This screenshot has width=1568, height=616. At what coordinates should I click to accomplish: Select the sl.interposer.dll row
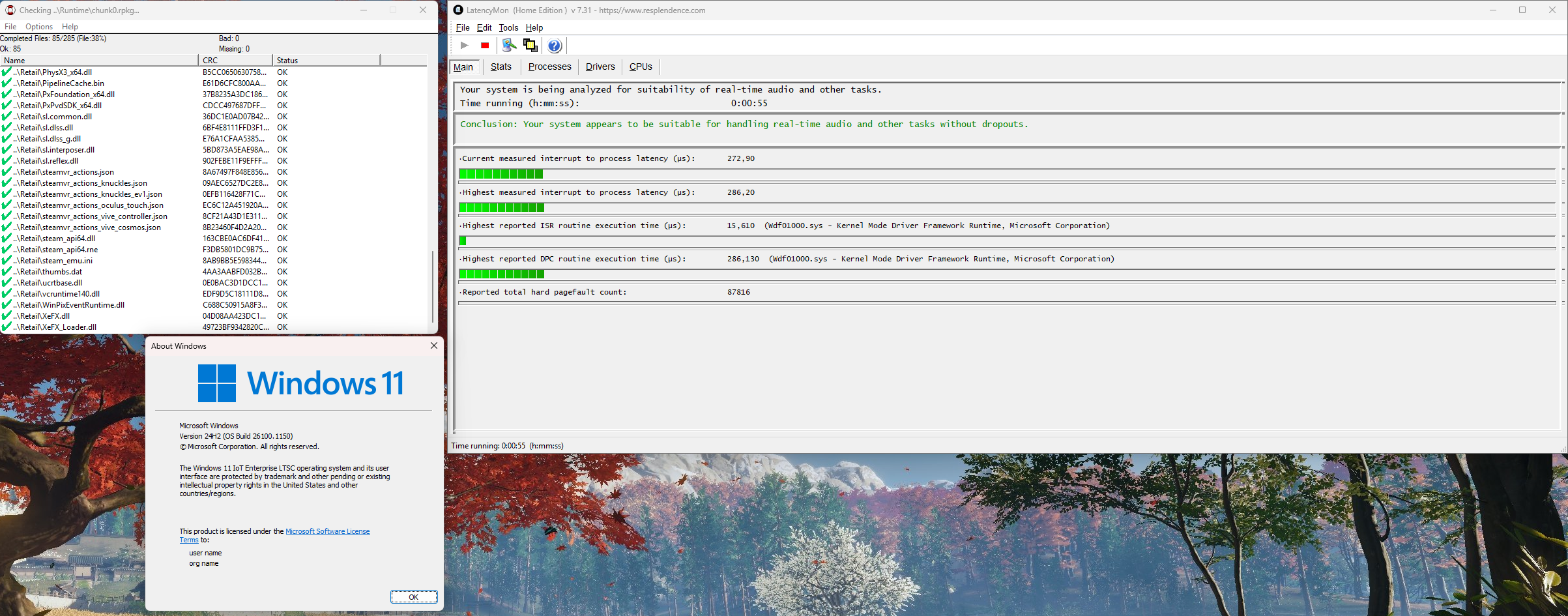click(214, 150)
